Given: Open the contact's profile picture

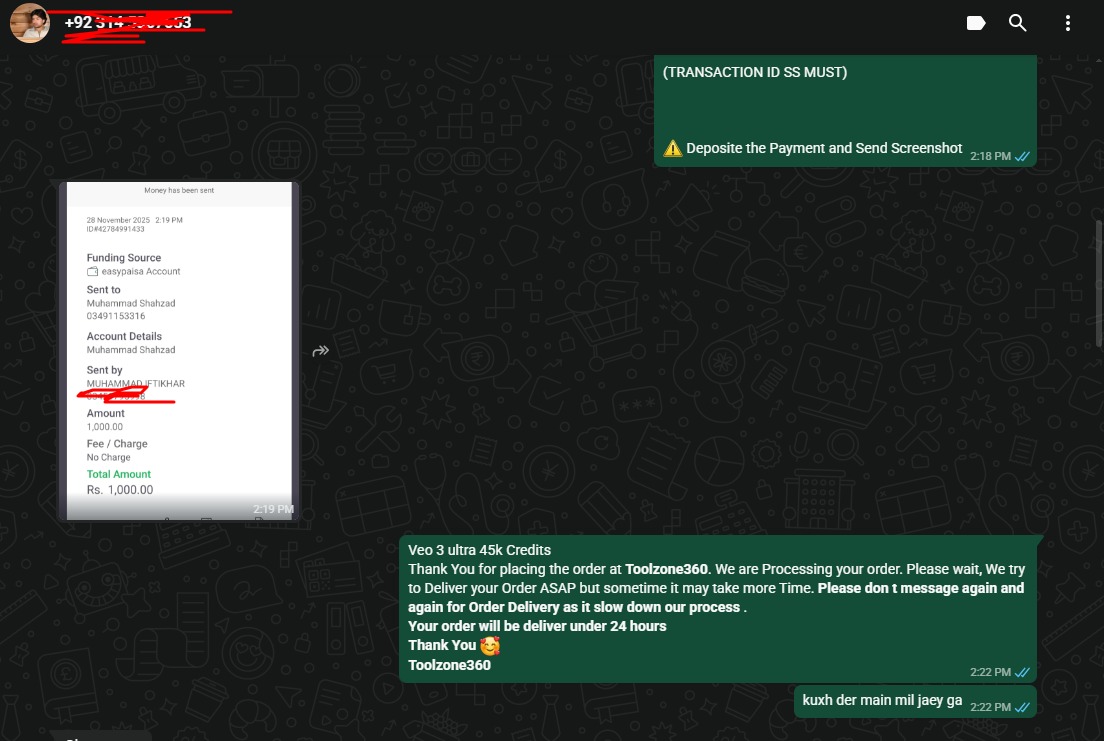Looking at the screenshot, I should click(x=30, y=22).
